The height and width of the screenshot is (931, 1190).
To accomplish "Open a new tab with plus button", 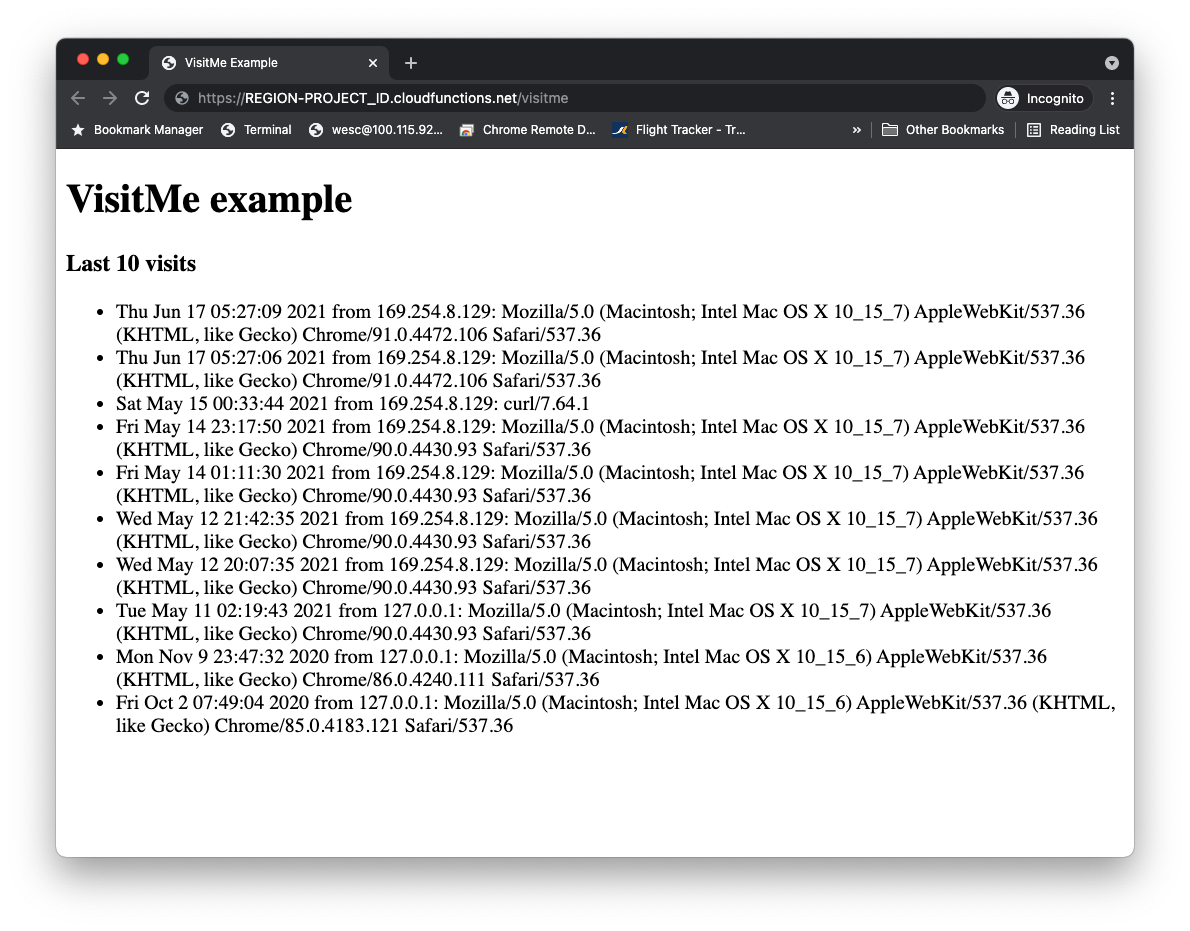I will [411, 63].
